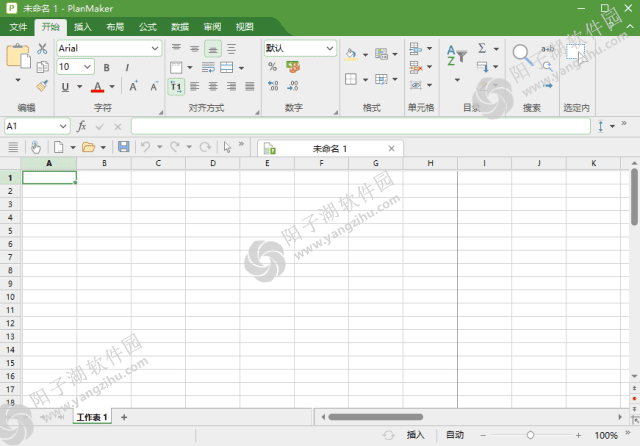Apply percent number format
Viewport: 640px width, 446px height.
pos(273,67)
